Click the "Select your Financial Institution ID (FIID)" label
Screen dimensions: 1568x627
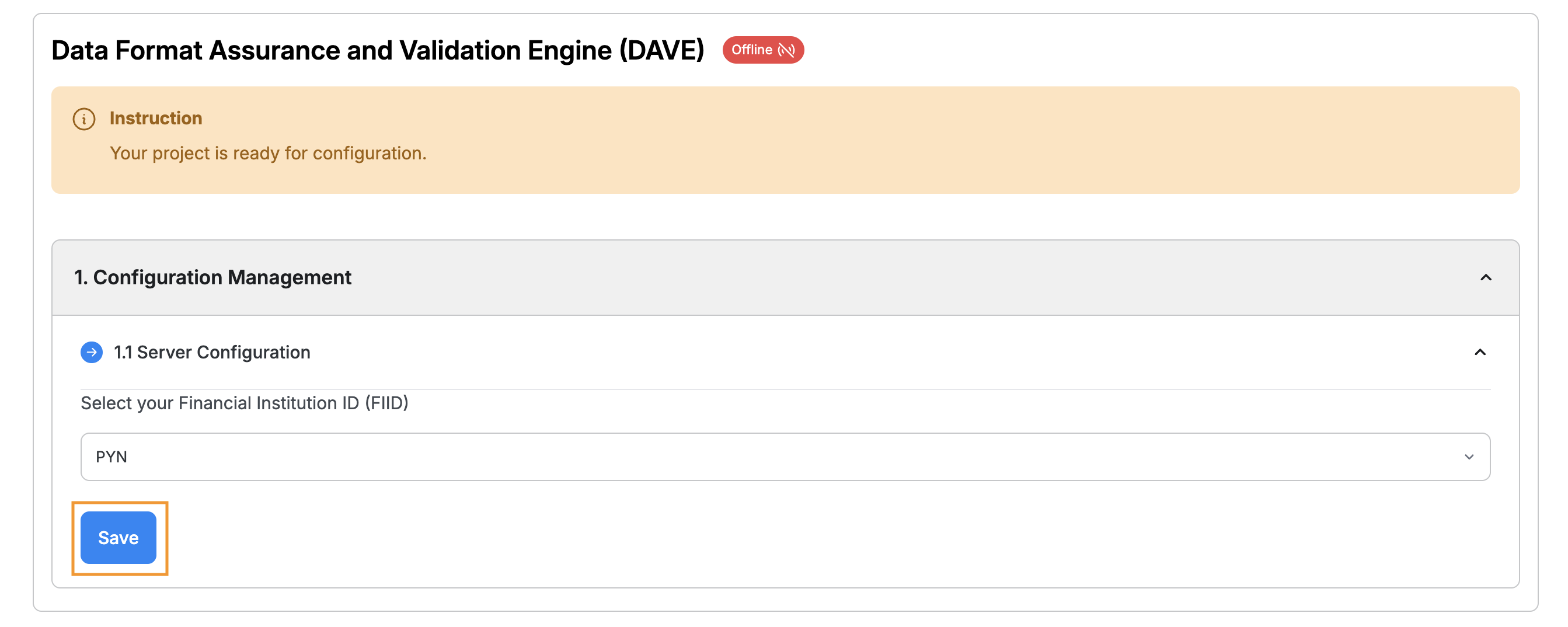tap(243, 402)
